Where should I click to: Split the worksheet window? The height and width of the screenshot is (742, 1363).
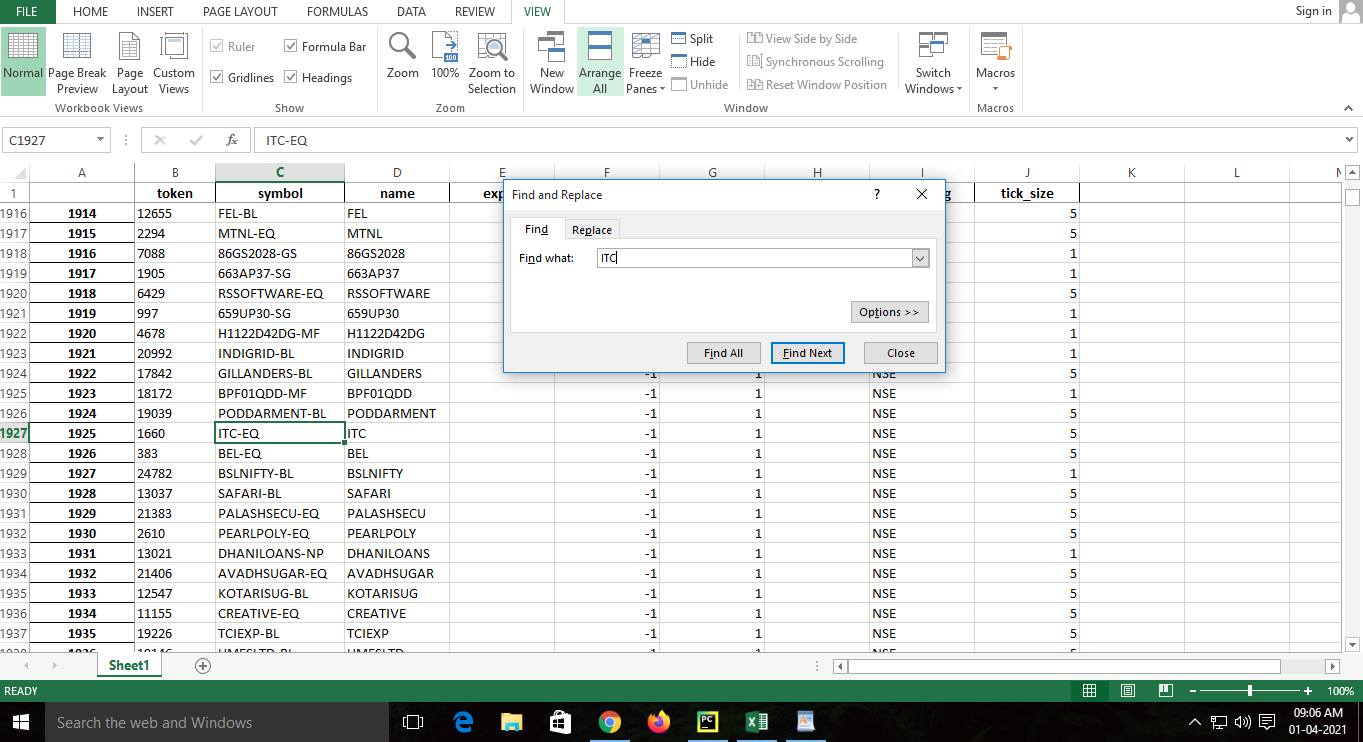[x=692, y=38]
